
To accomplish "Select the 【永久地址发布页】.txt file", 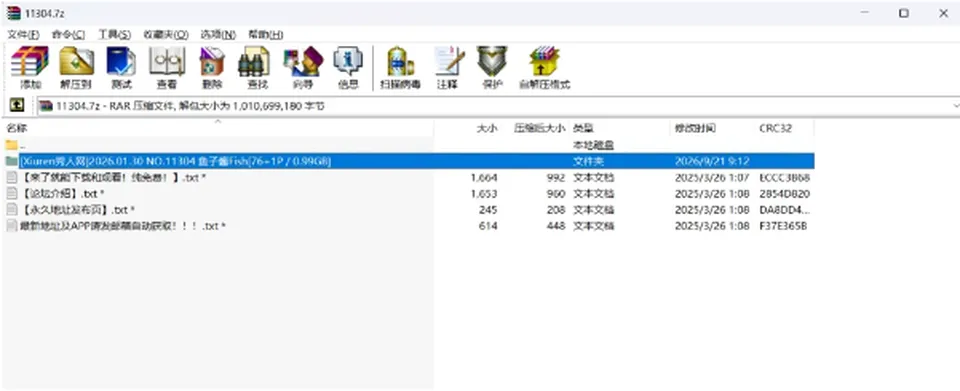I will pos(77,210).
